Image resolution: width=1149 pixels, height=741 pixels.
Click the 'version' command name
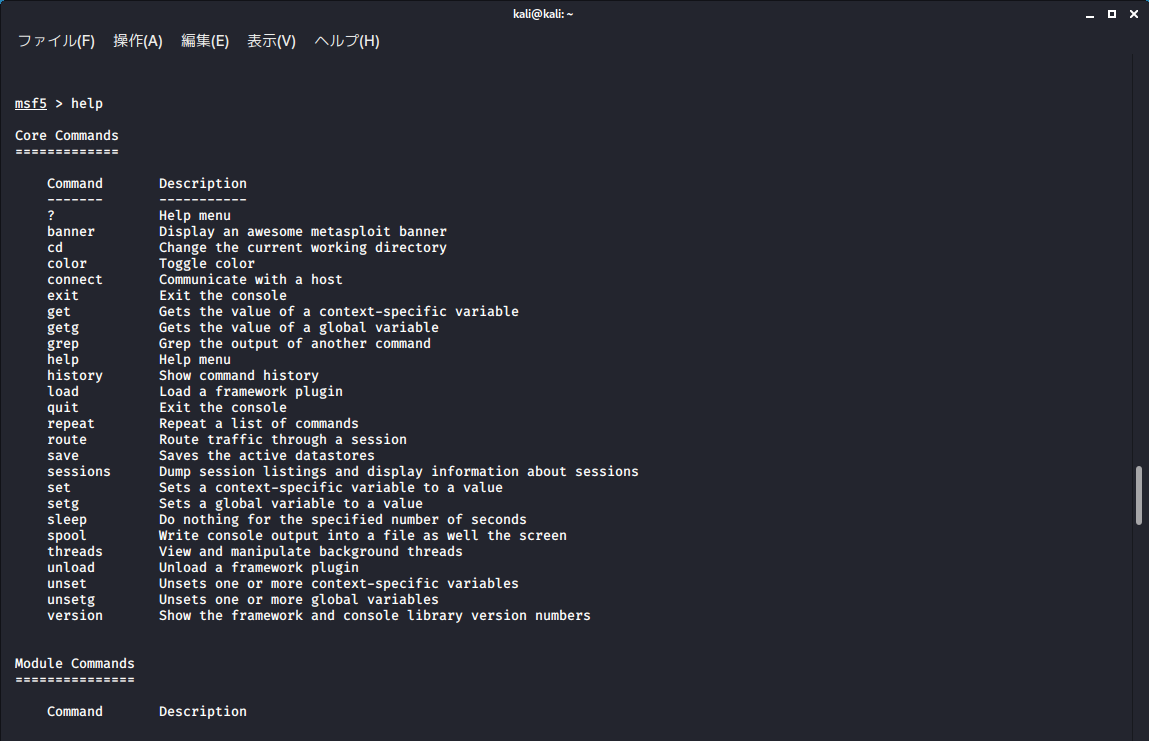75,616
